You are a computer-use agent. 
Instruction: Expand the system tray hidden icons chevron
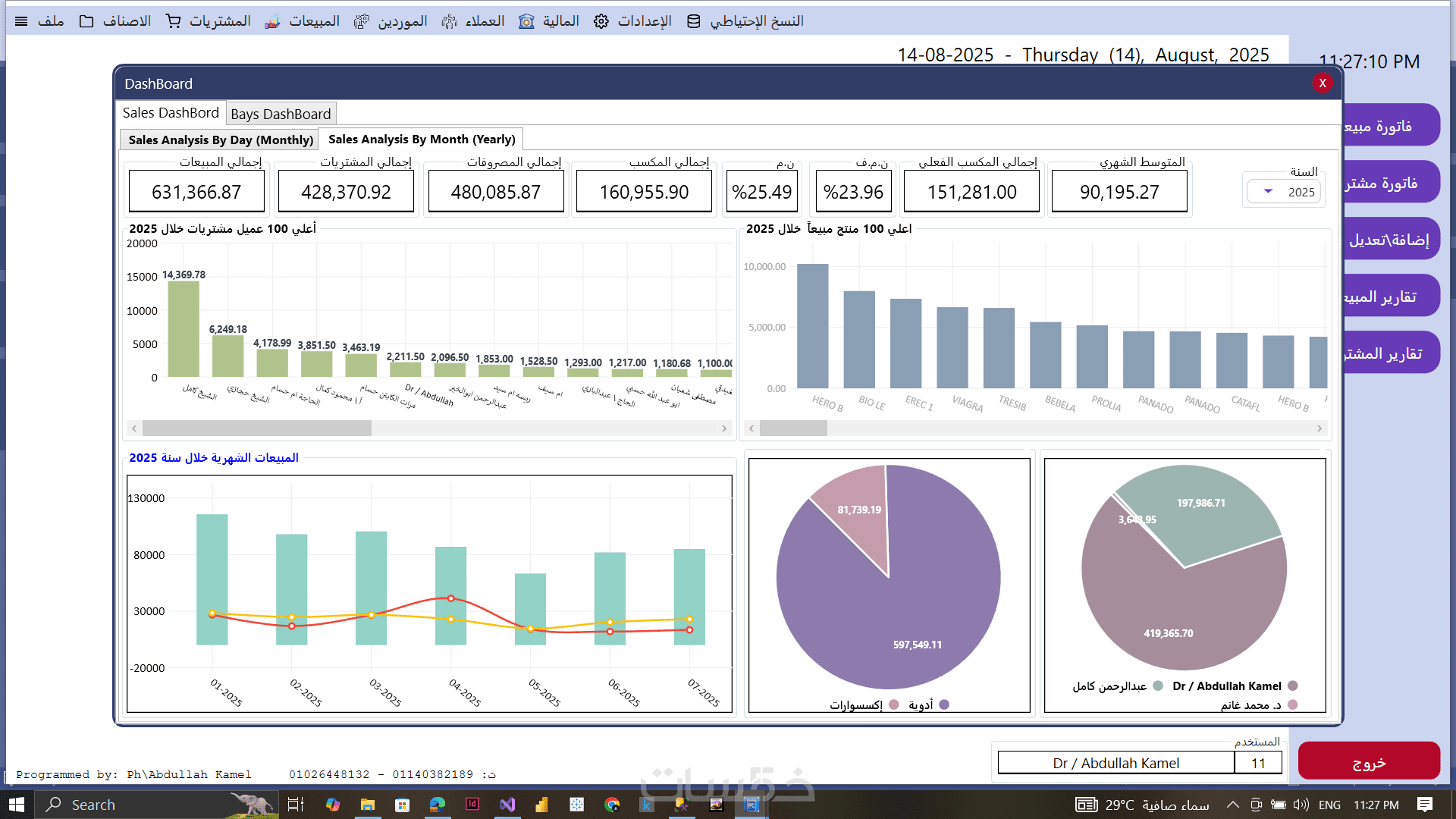coord(1233,805)
